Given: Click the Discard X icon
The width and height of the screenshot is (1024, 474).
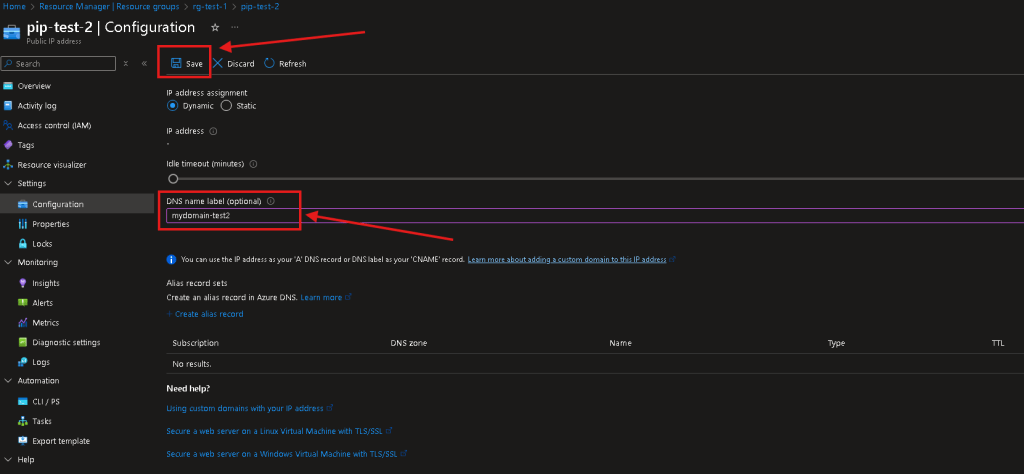Looking at the screenshot, I should pyautogui.click(x=218, y=63).
